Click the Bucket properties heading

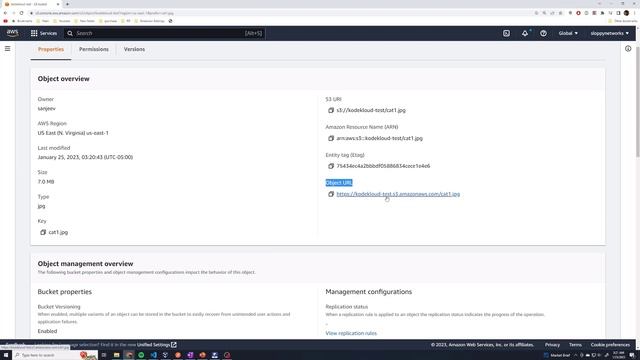pyautogui.click(x=64, y=292)
